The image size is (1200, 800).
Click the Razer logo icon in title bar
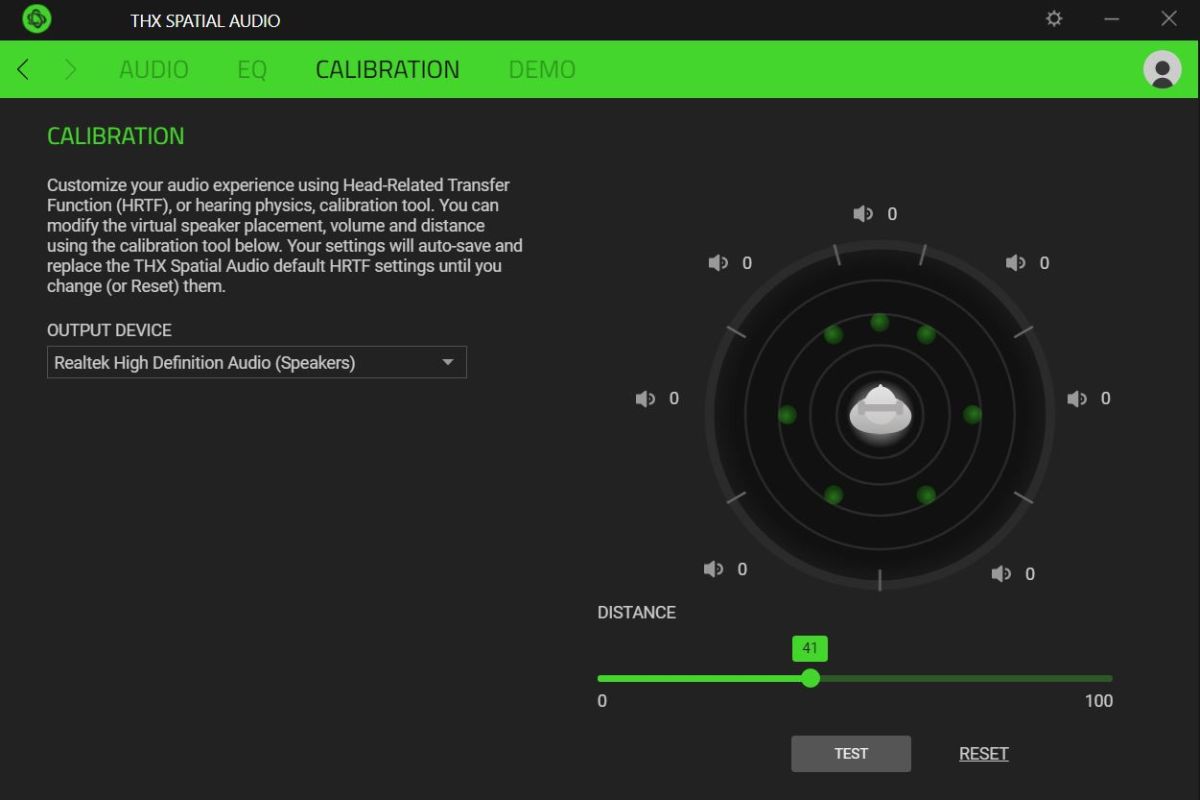pos(36,19)
